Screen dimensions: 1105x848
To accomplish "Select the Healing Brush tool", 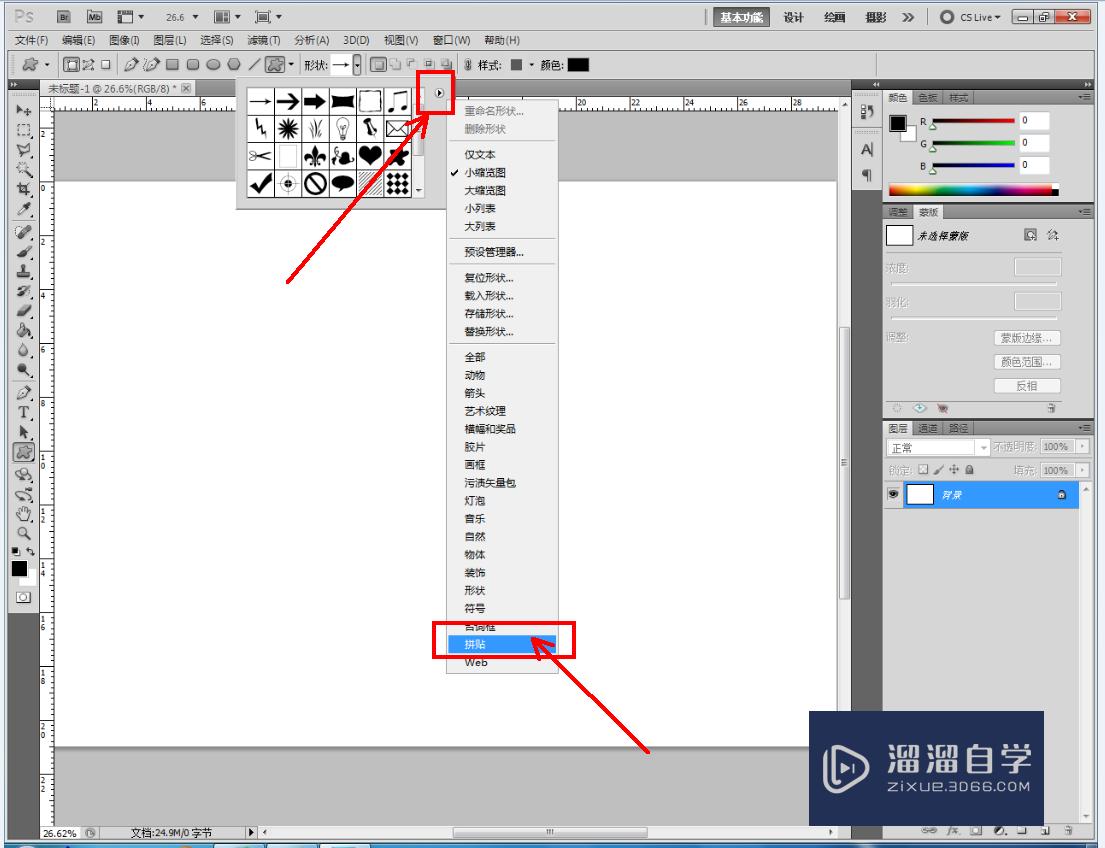I will pyautogui.click(x=24, y=231).
